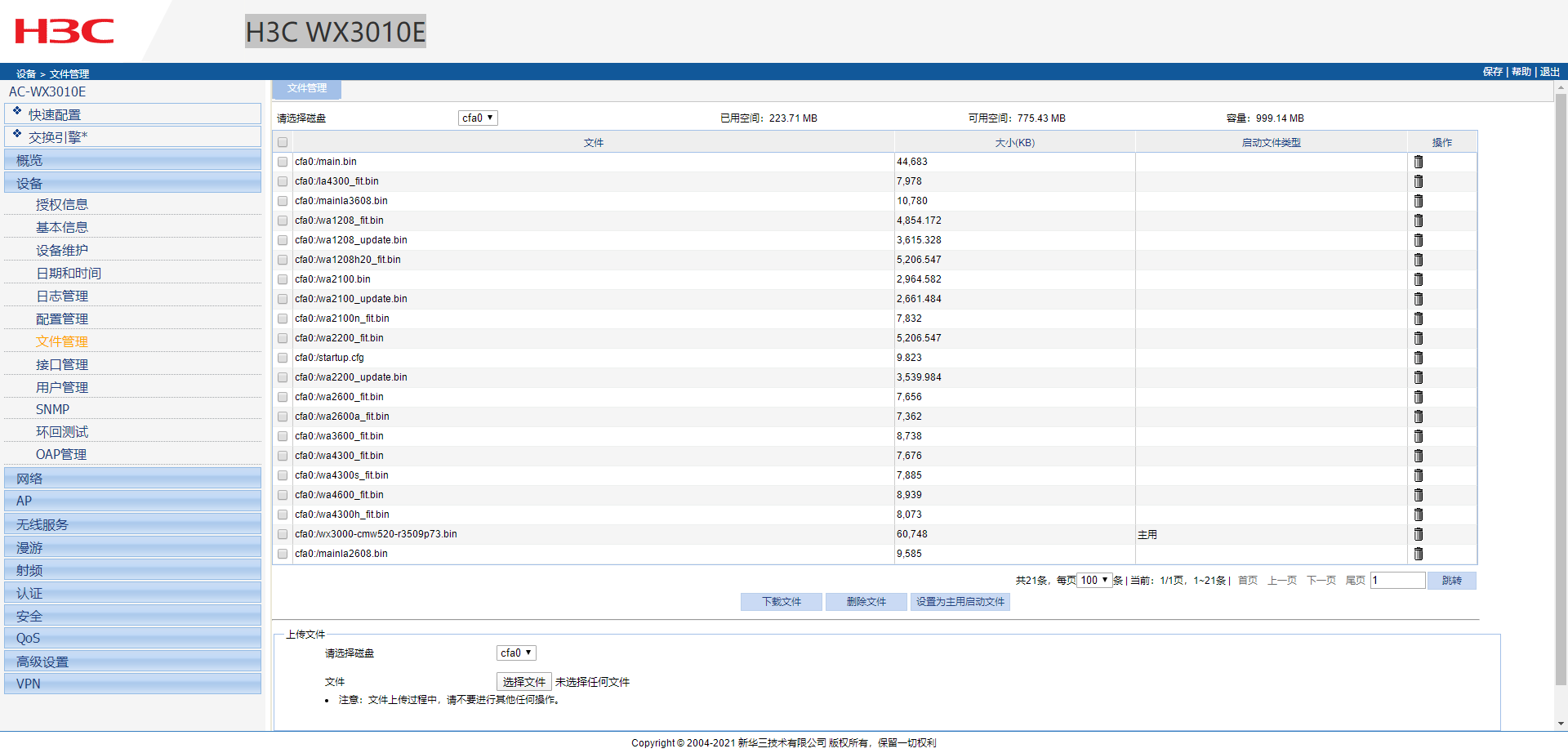Screen dimensions: 1568x753
Task: Check the box for mainla2608.bin
Action: click(x=283, y=554)
